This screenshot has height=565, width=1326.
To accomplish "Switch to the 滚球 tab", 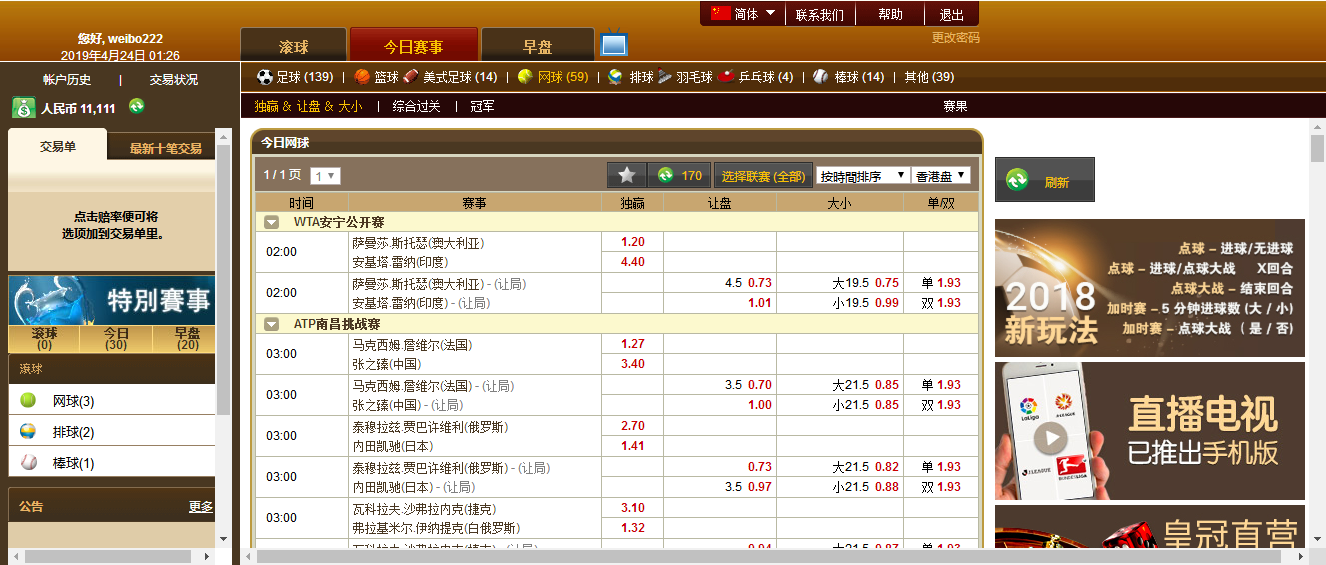I will [293, 46].
